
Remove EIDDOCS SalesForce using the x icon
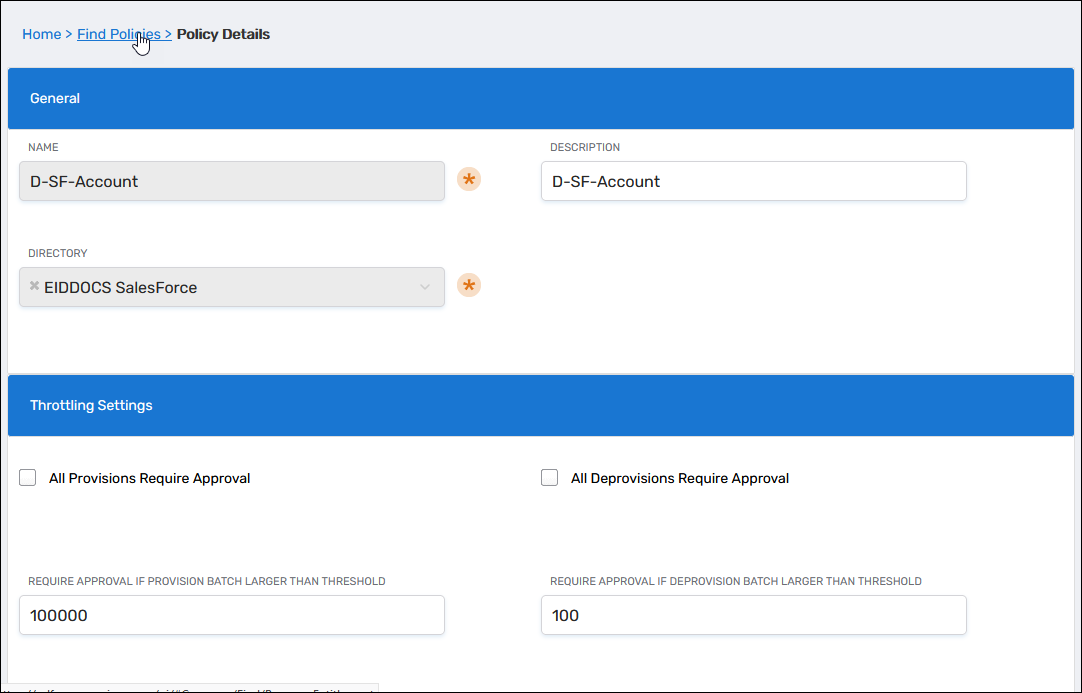click(34, 287)
